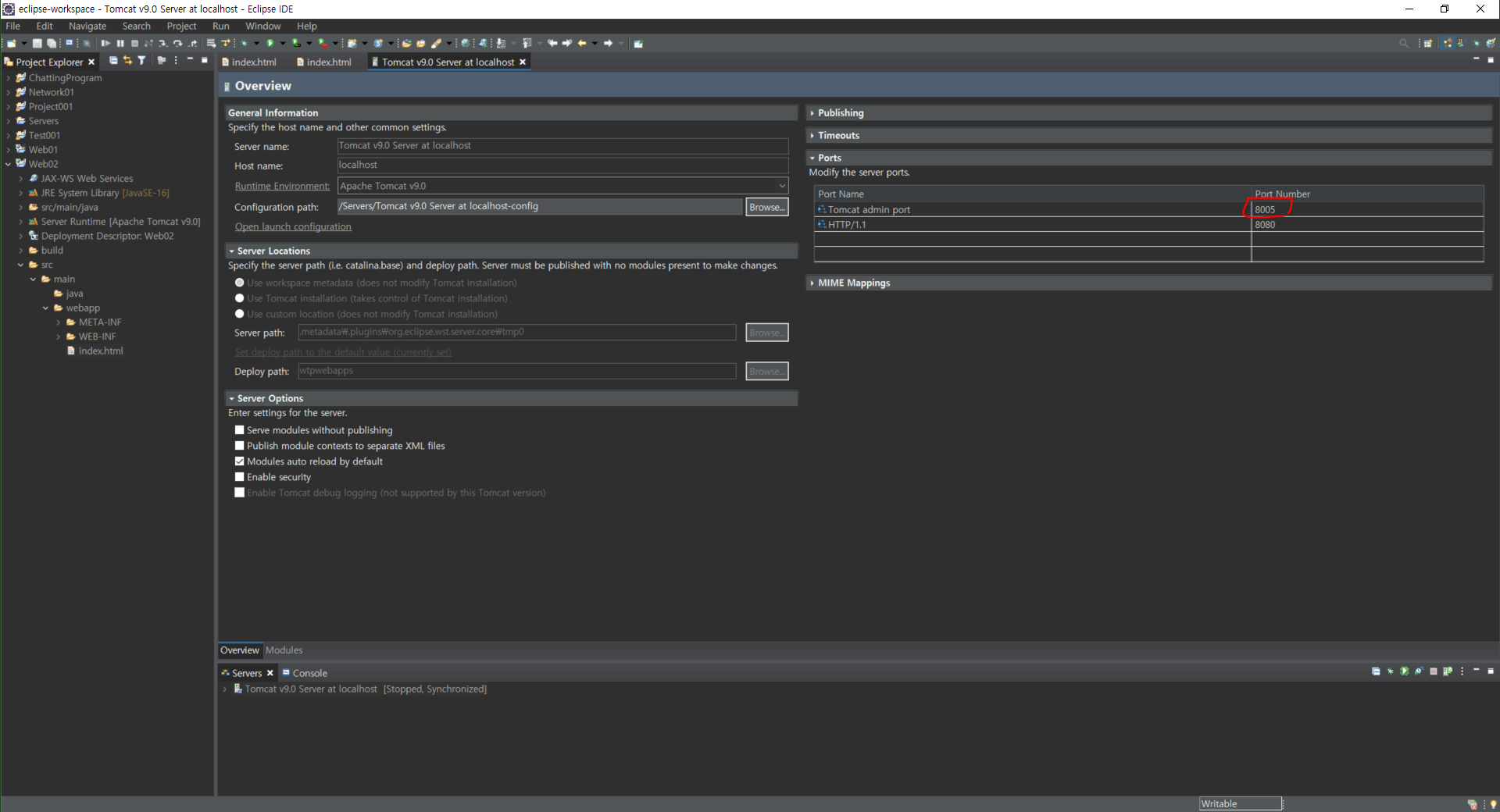Select Use workspace metadata radio option
The image size is (1500, 812).
[240, 283]
